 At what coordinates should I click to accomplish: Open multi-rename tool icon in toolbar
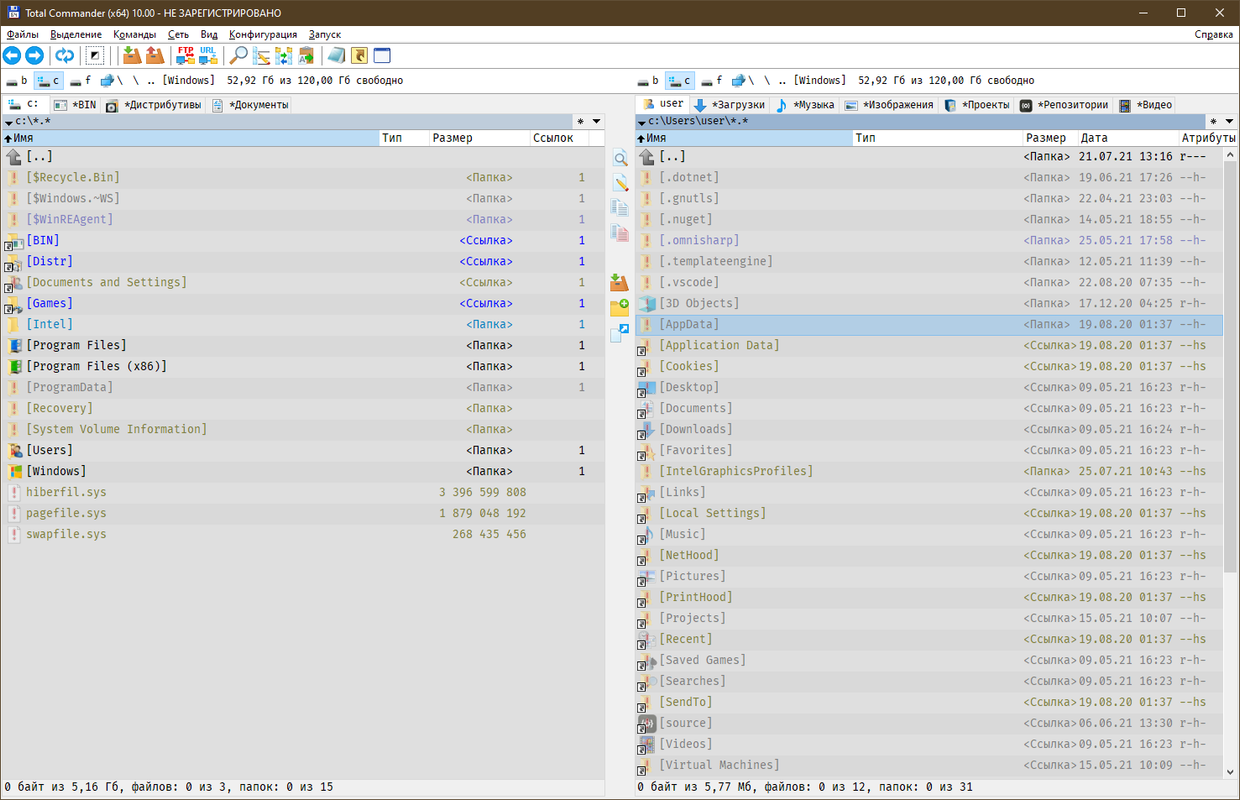(x=261, y=56)
